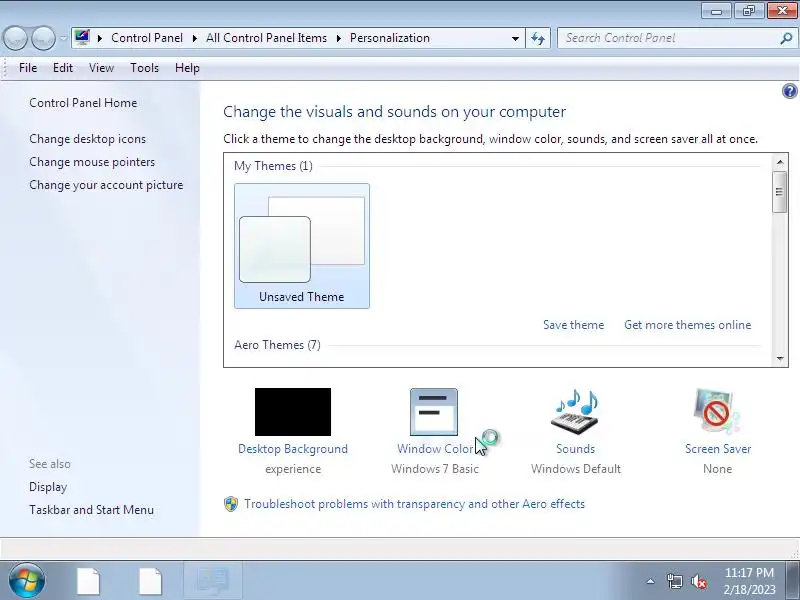The image size is (800, 600).
Task: Open Change mouse pointers link
Action: (x=92, y=162)
